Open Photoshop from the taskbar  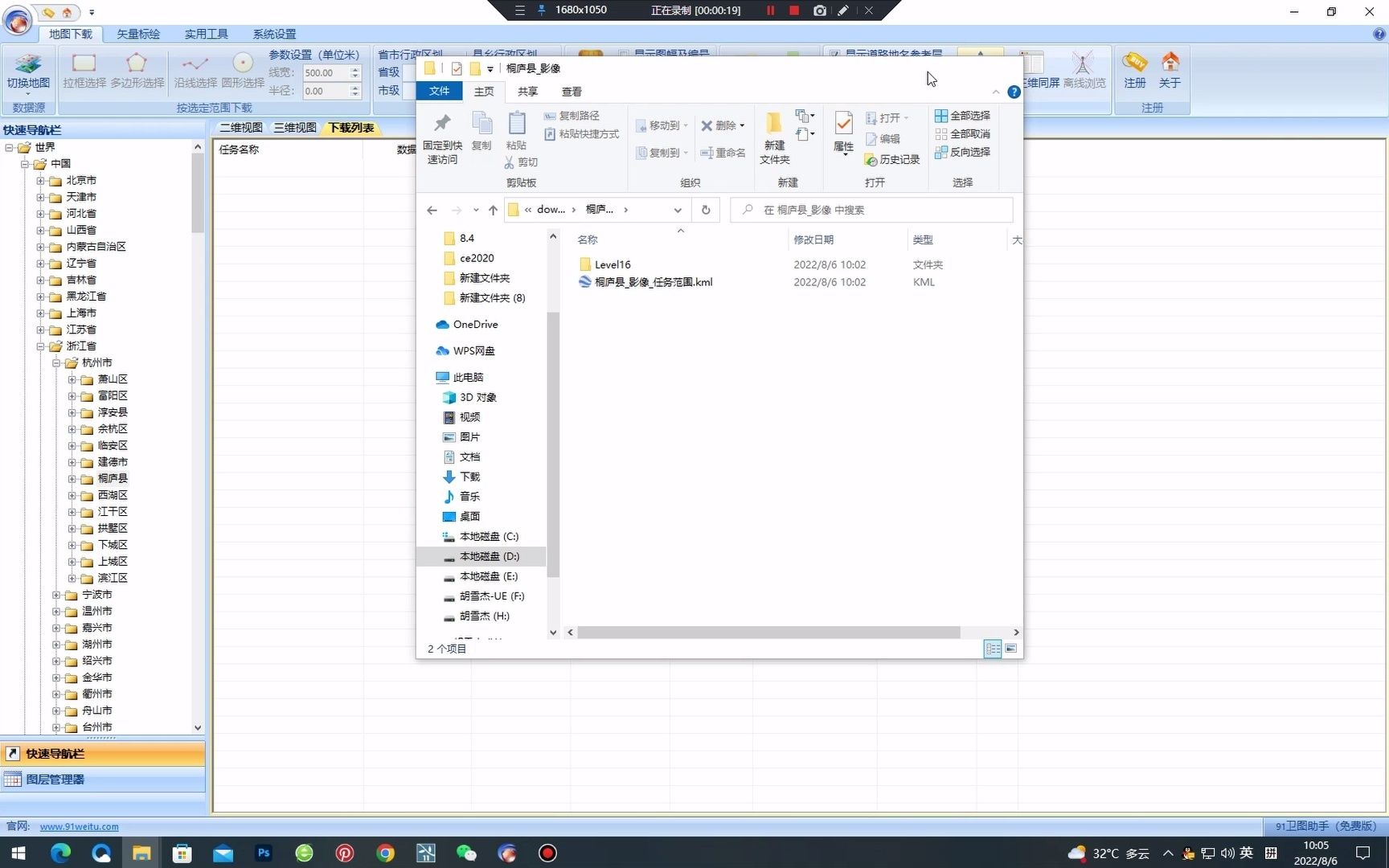(264, 853)
